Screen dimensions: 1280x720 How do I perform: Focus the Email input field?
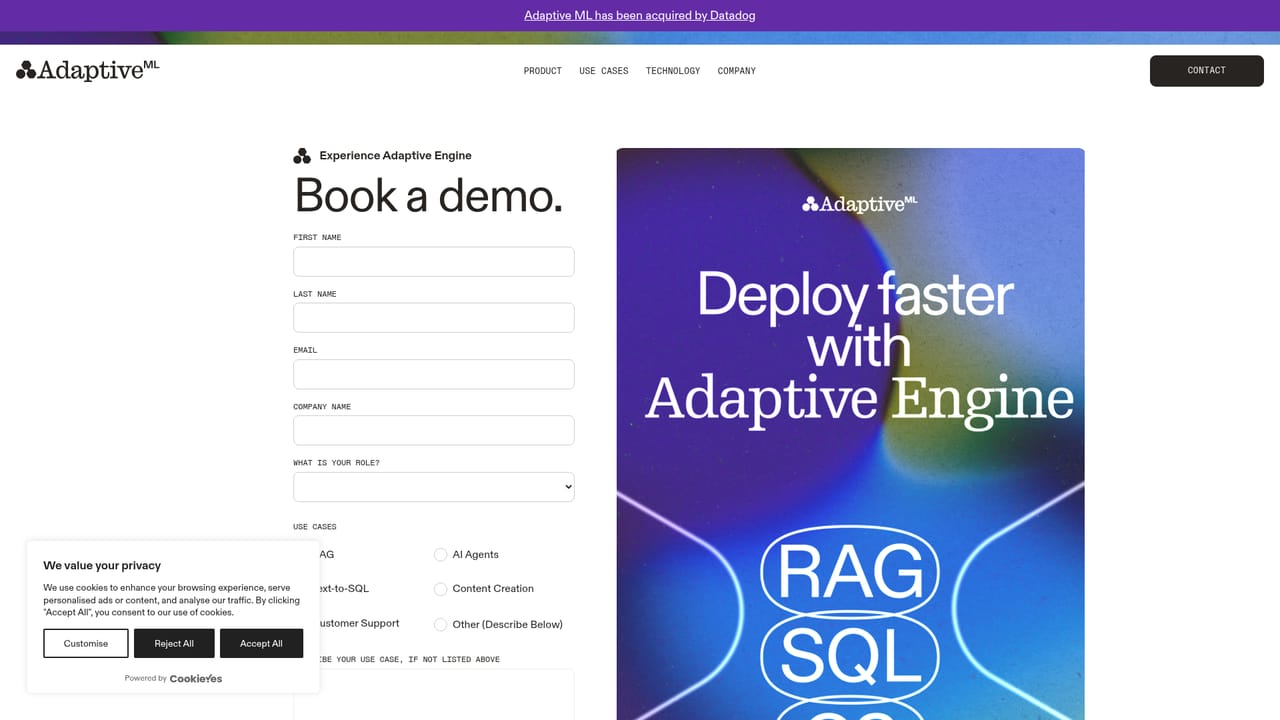tap(434, 374)
